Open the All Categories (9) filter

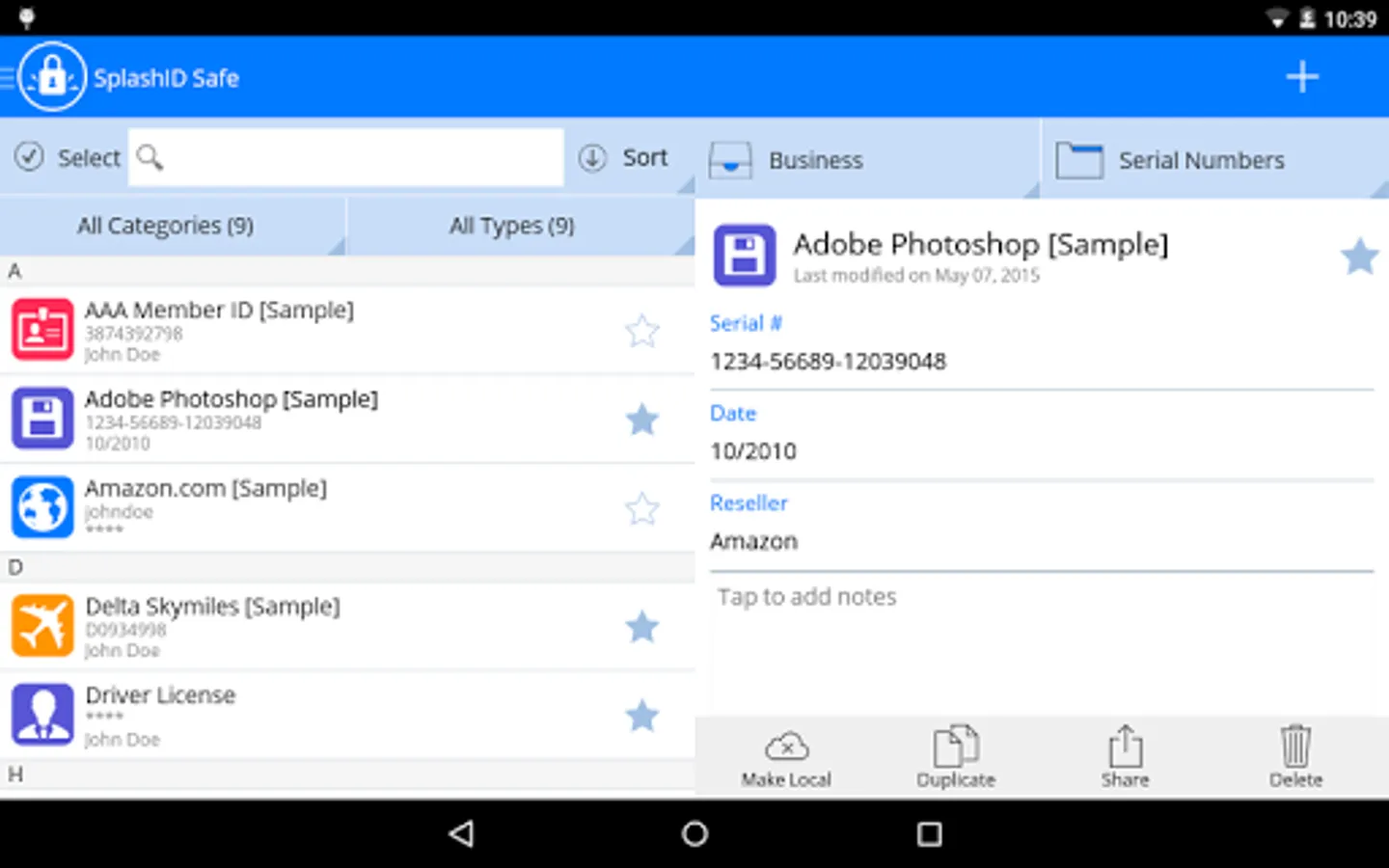173,226
